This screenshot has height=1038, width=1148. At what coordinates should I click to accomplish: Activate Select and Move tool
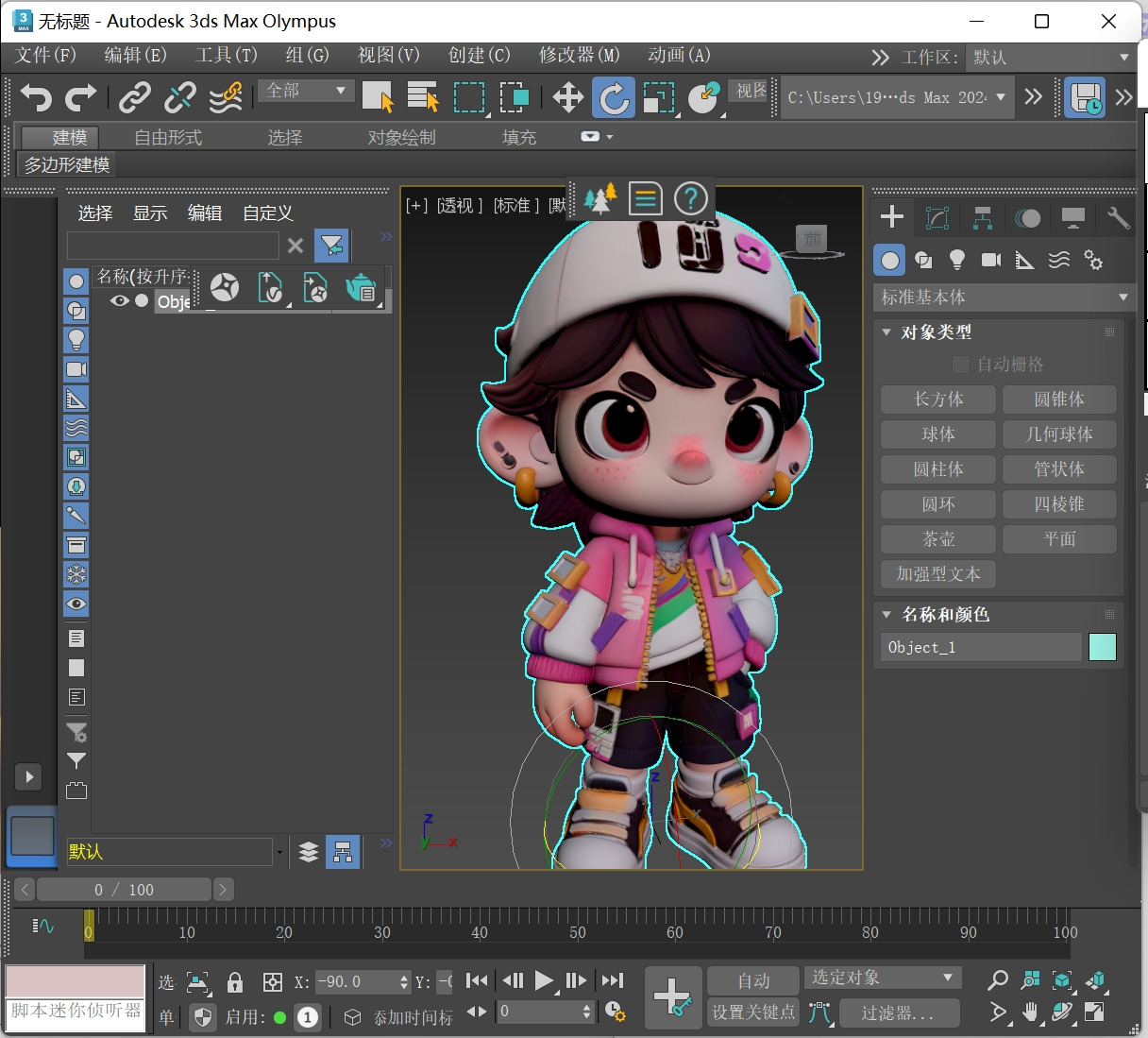tap(567, 97)
